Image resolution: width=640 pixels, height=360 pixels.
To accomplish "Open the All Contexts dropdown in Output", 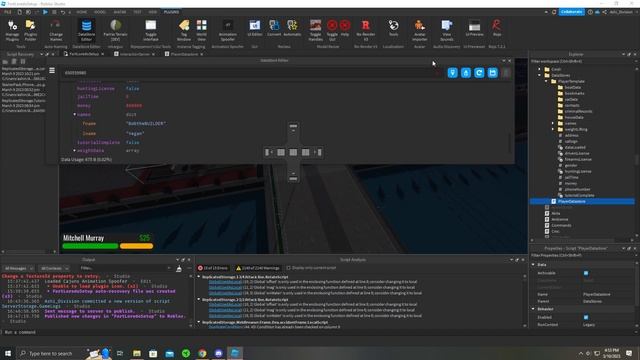I will [x=54, y=268].
